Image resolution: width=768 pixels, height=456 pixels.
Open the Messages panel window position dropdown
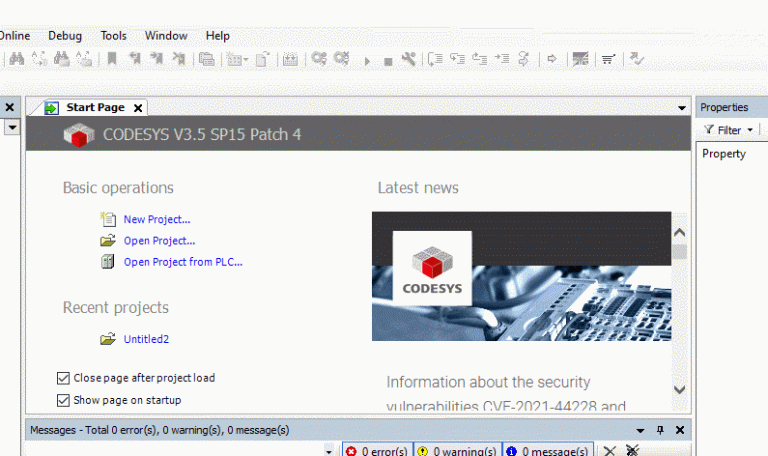pos(640,430)
